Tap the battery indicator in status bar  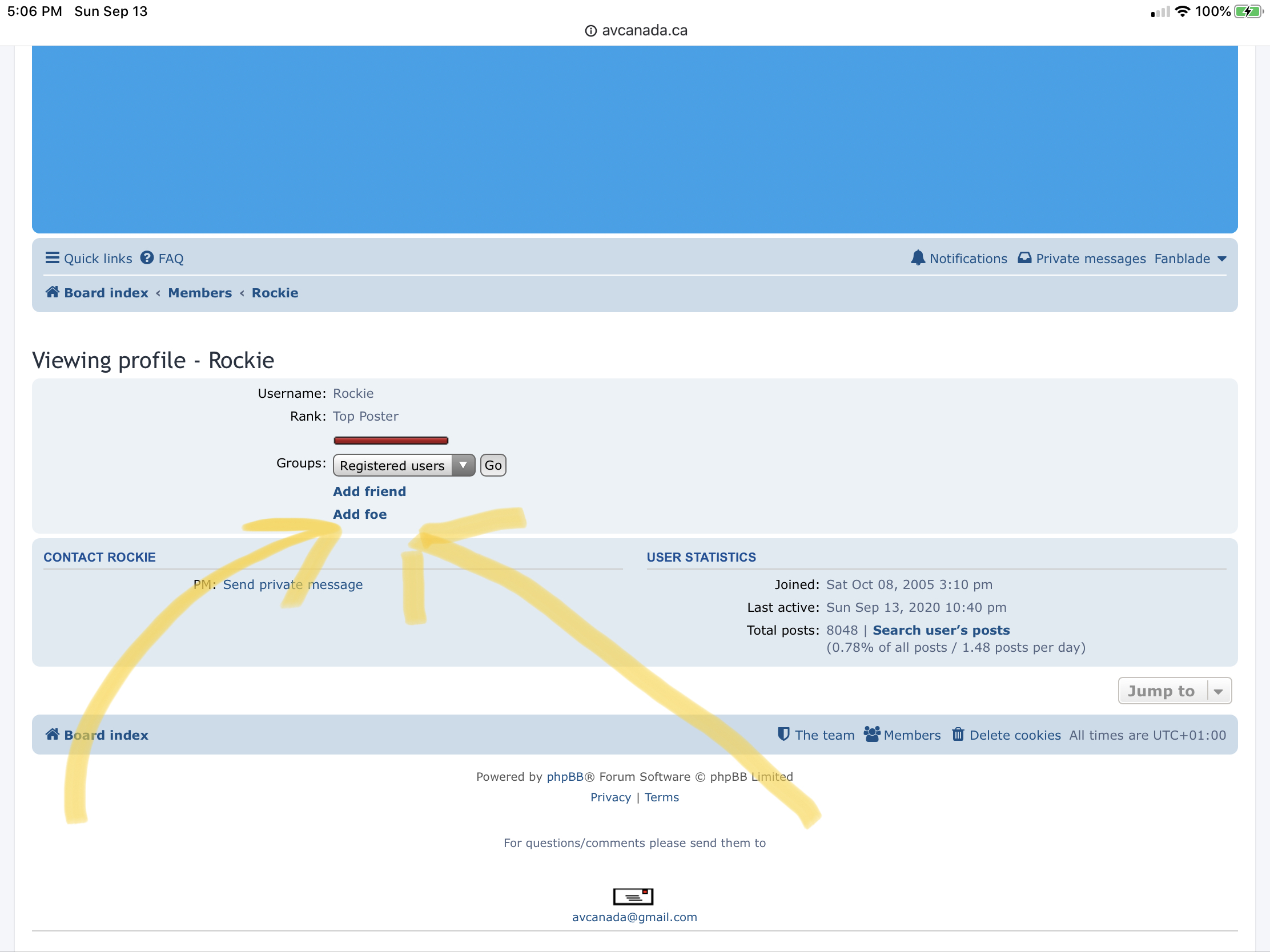1248,11
